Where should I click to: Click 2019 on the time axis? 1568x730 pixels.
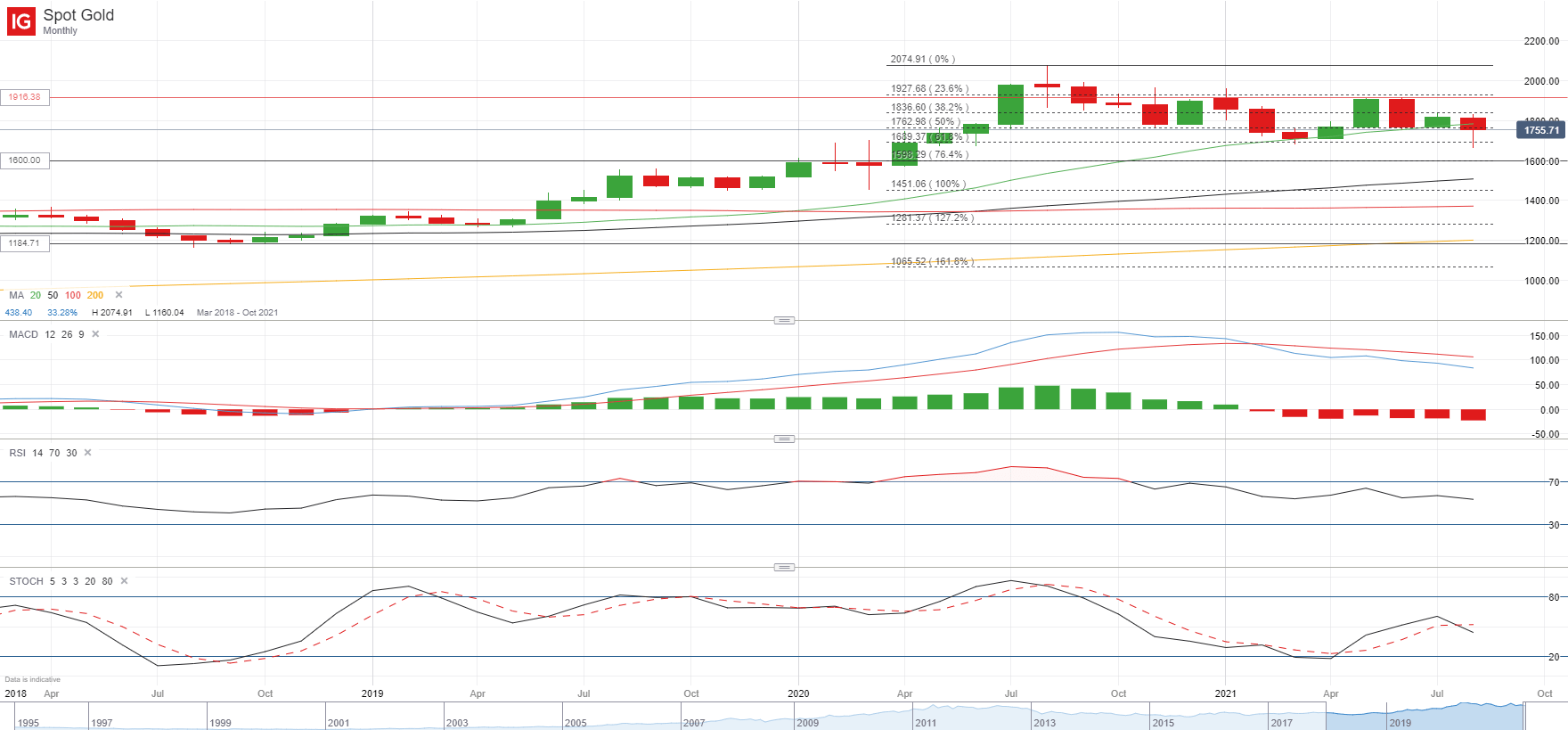click(x=372, y=693)
